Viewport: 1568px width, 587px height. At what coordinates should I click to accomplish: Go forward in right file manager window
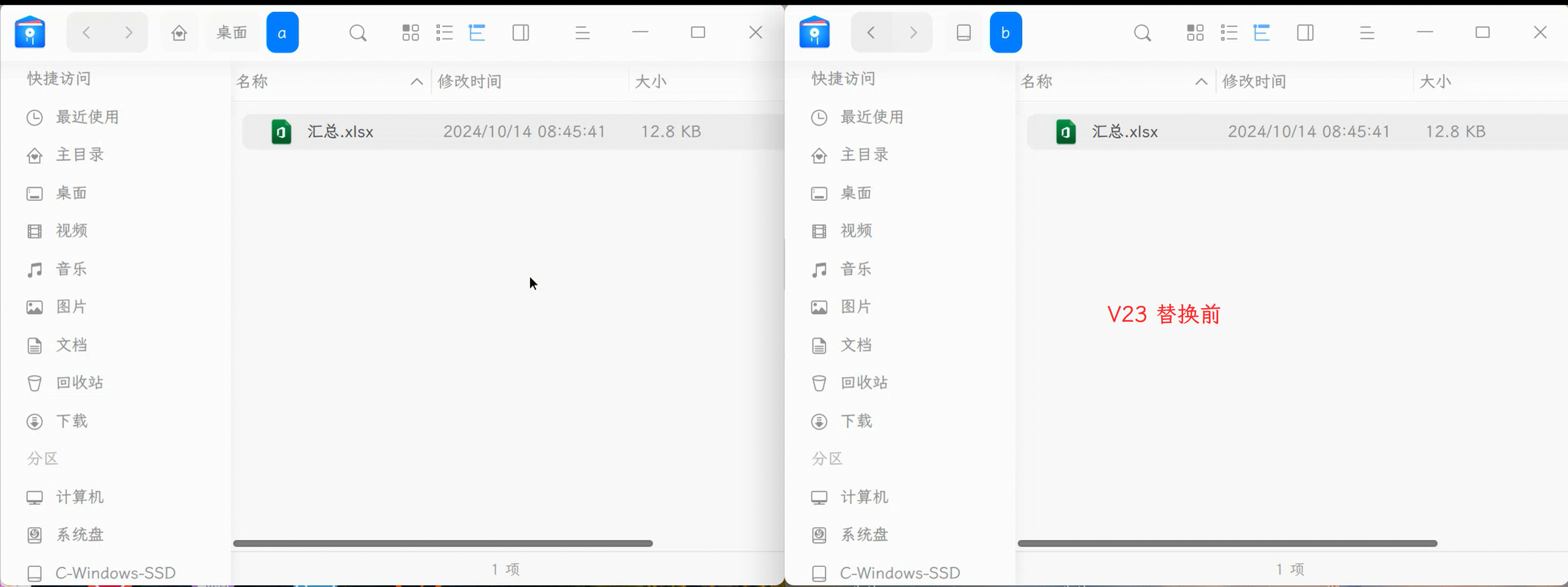(913, 32)
